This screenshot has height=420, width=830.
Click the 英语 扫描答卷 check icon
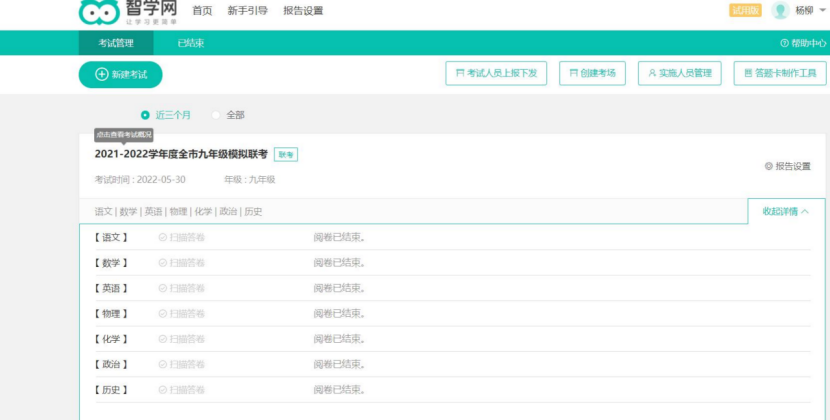coord(162,288)
